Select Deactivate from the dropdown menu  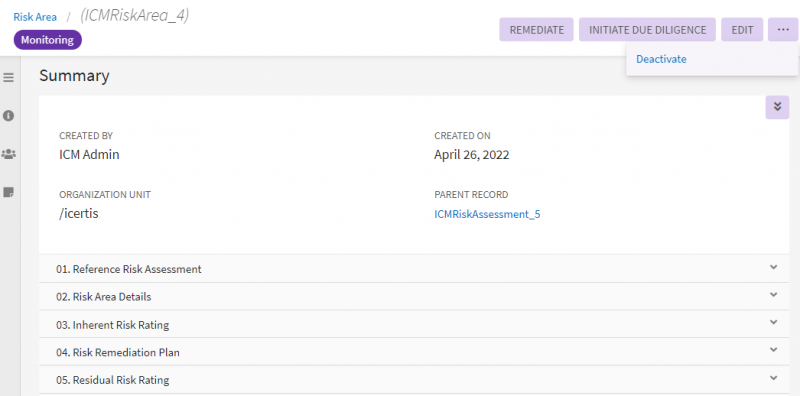pos(661,59)
